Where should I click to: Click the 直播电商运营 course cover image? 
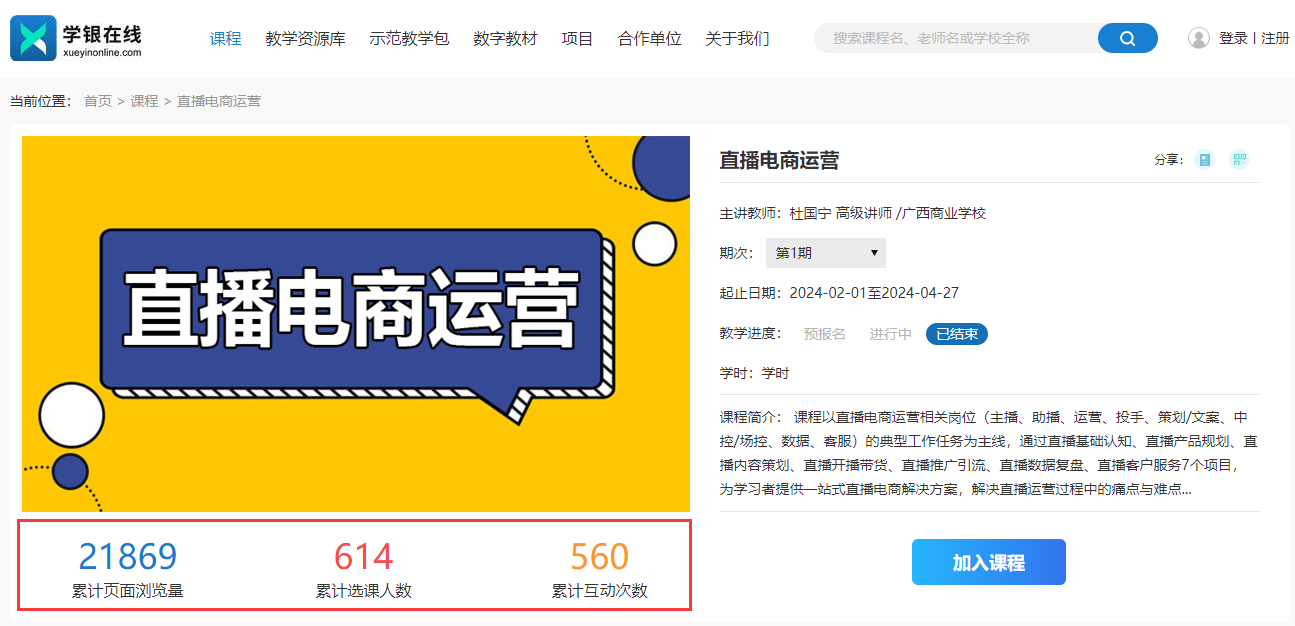pos(356,324)
